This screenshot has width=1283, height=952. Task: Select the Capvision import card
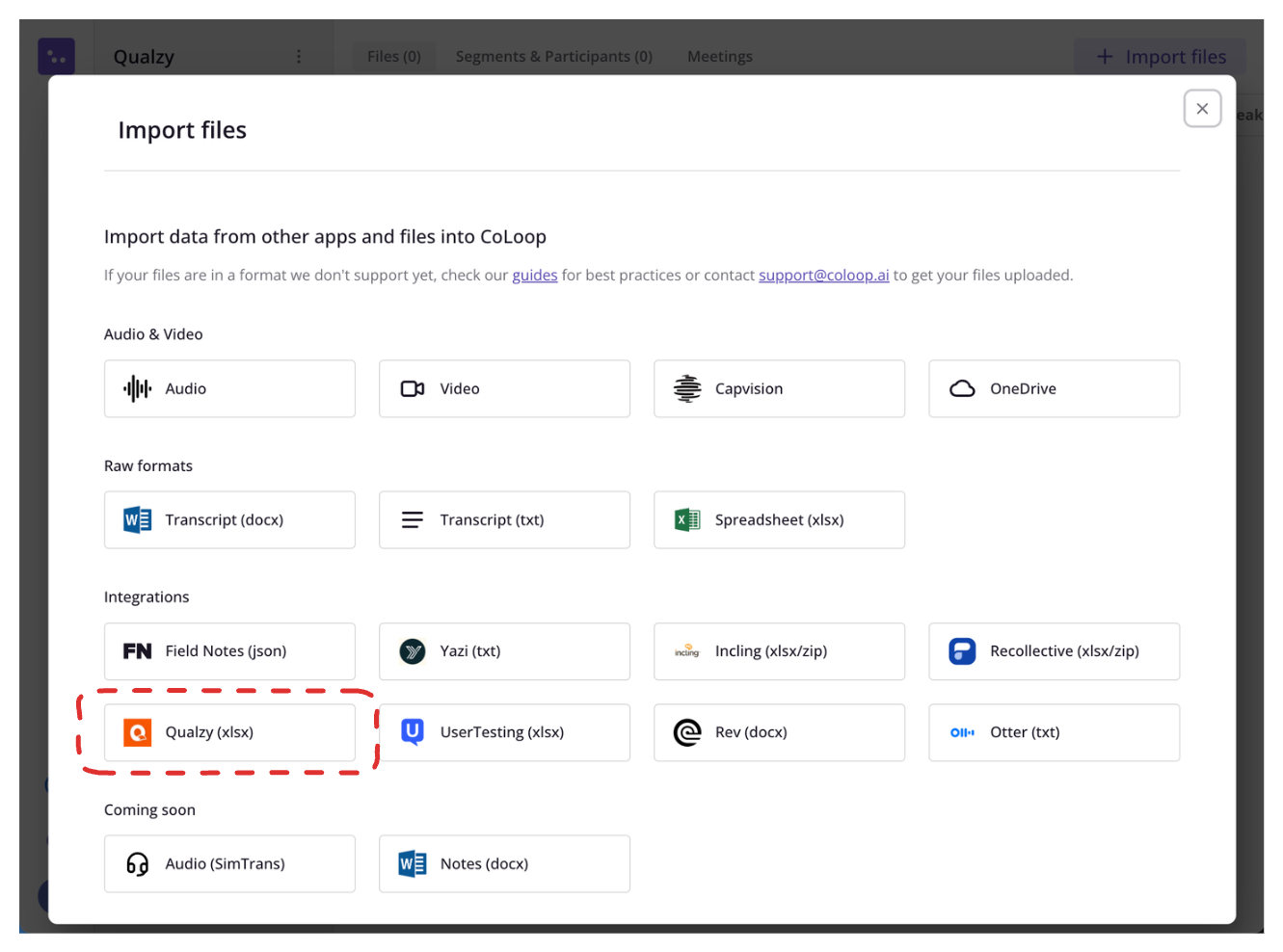point(779,388)
